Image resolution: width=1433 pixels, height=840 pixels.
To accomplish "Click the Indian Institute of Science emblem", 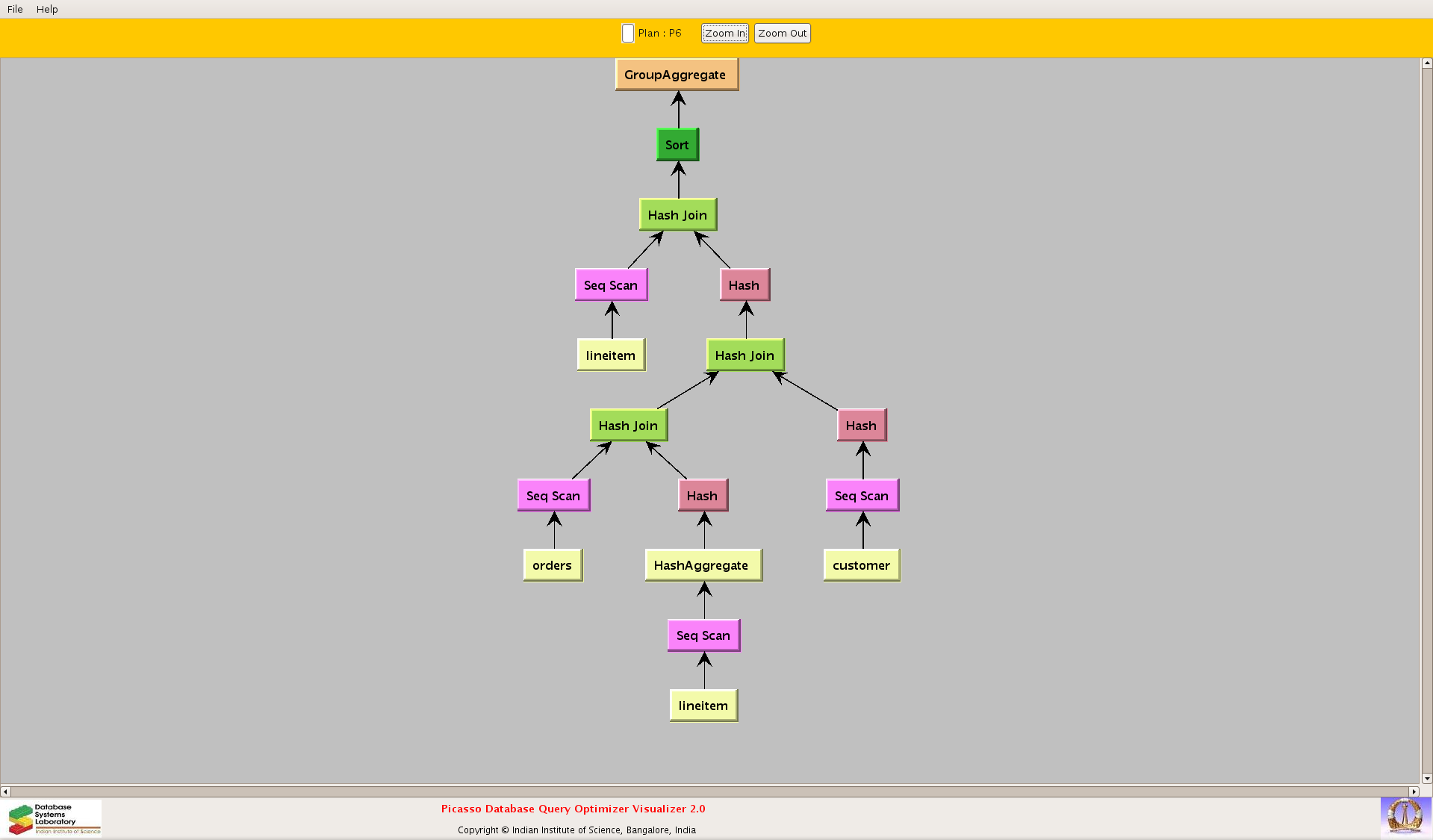I will click(x=1405, y=816).
